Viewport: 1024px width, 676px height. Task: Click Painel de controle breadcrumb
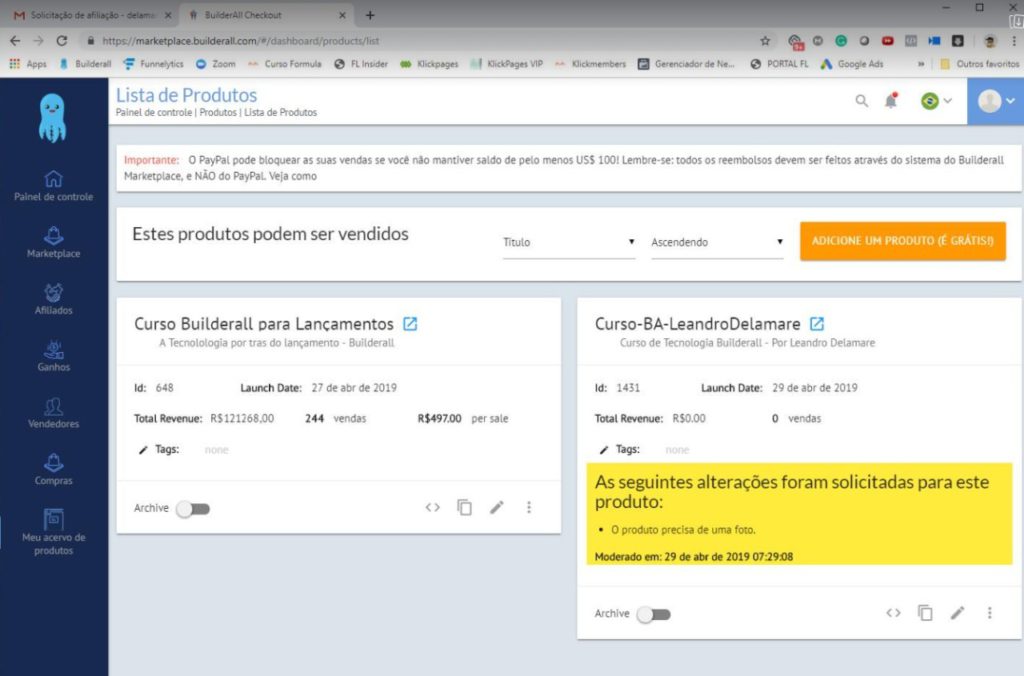(x=154, y=112)
